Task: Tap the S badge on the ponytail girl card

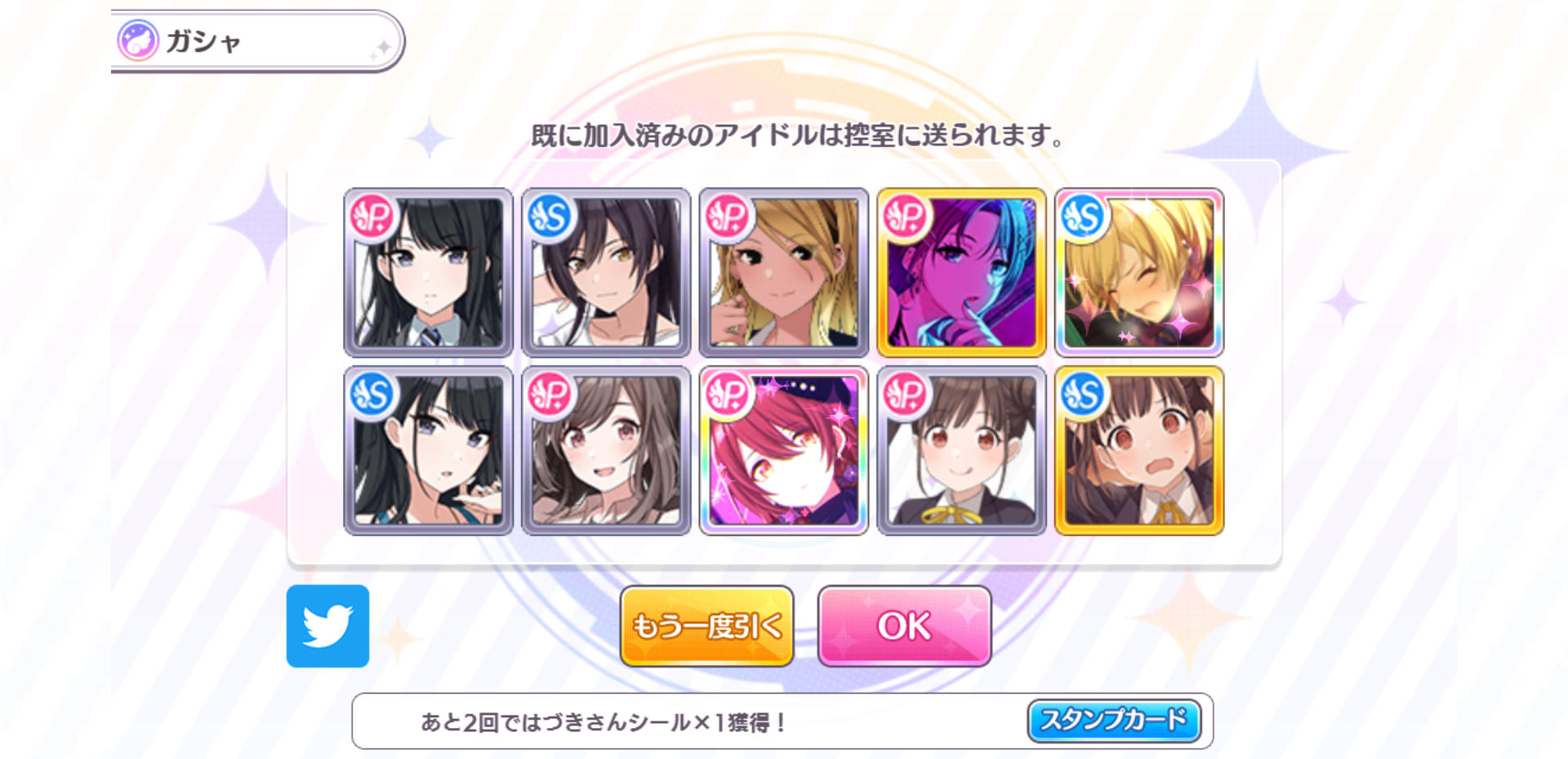Action: click(x=550, y=217)
